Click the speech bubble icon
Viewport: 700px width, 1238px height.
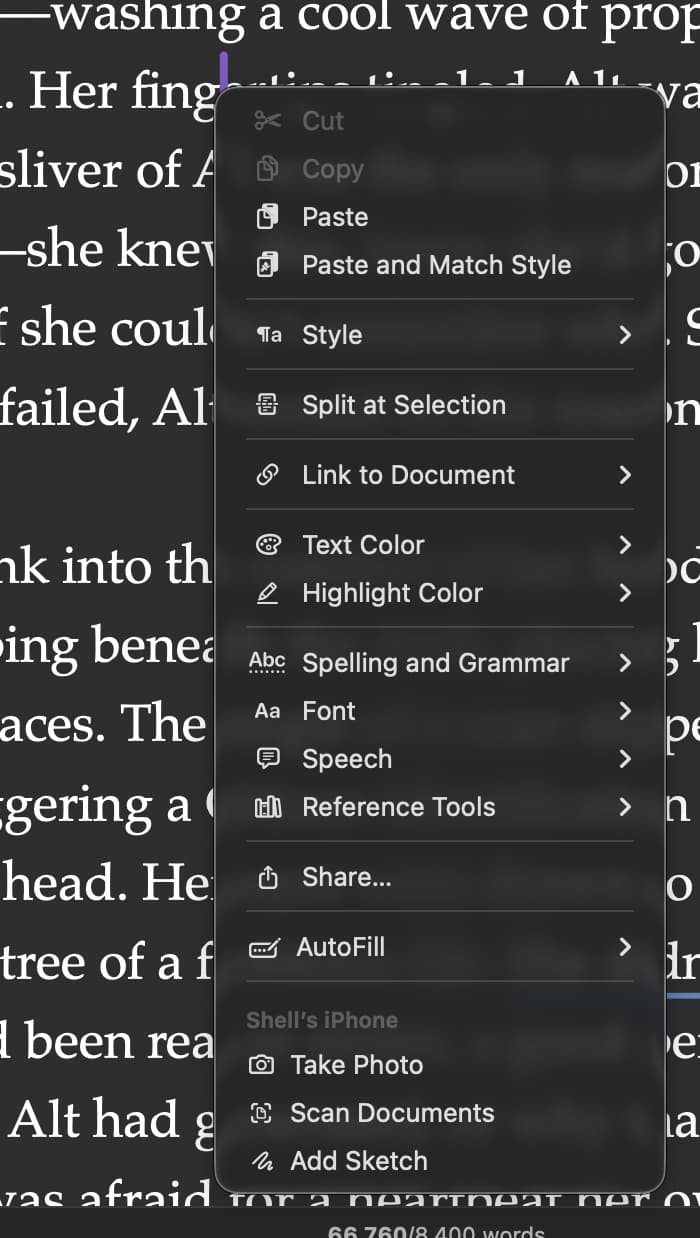tap(267, 759)
